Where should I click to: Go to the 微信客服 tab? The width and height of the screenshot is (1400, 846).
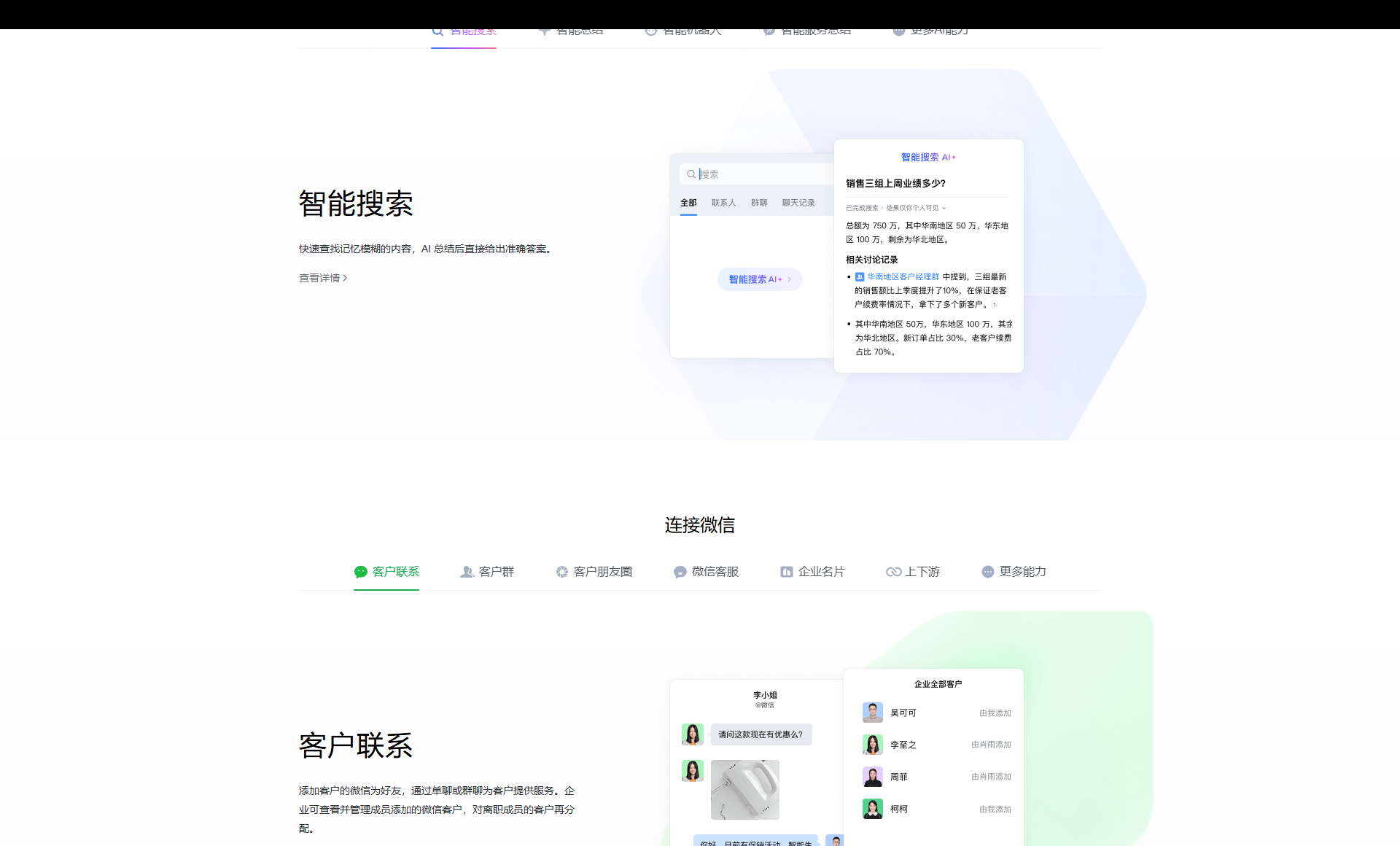(707, 572)
